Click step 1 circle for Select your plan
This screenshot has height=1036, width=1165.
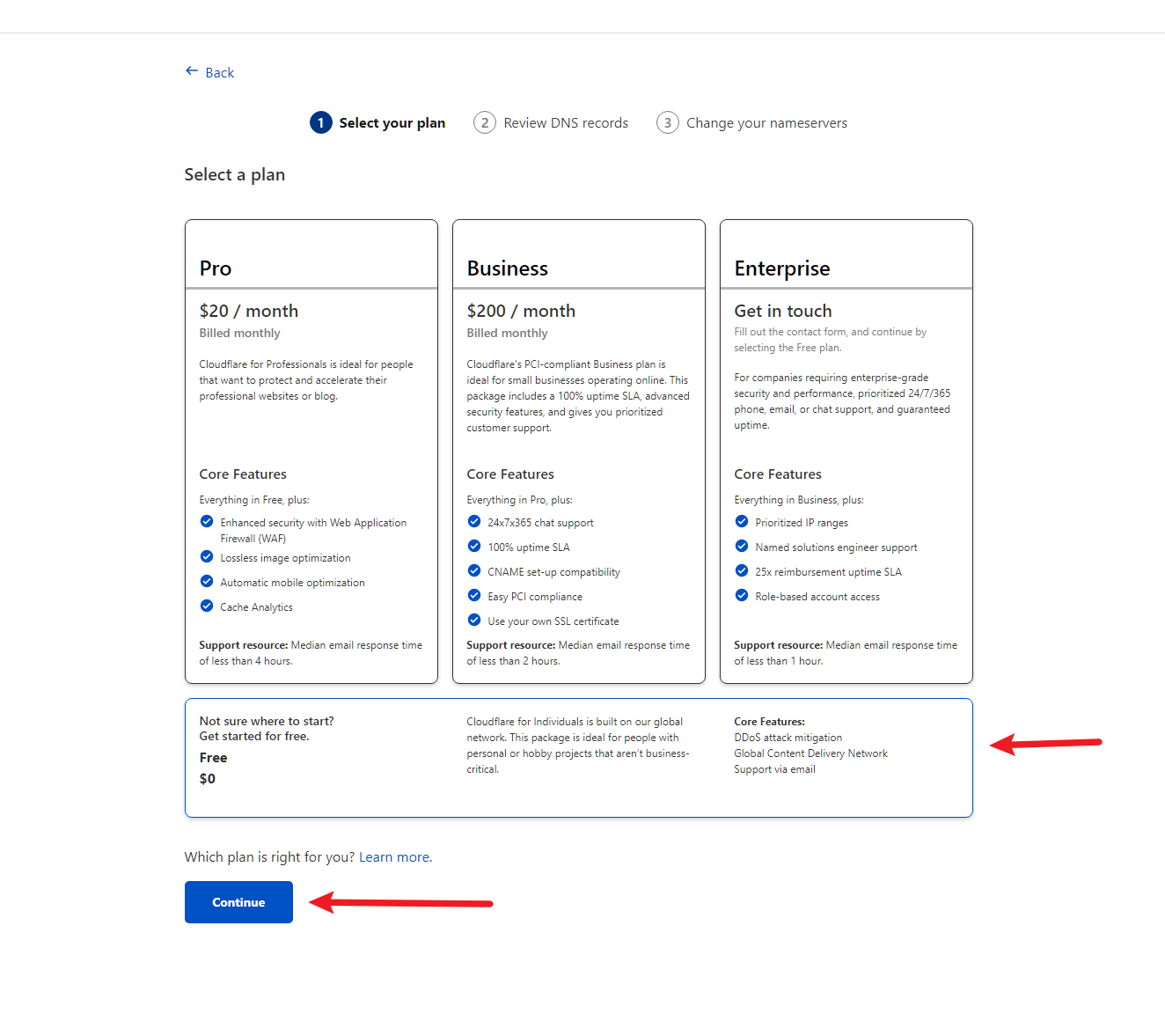[321, 123]
